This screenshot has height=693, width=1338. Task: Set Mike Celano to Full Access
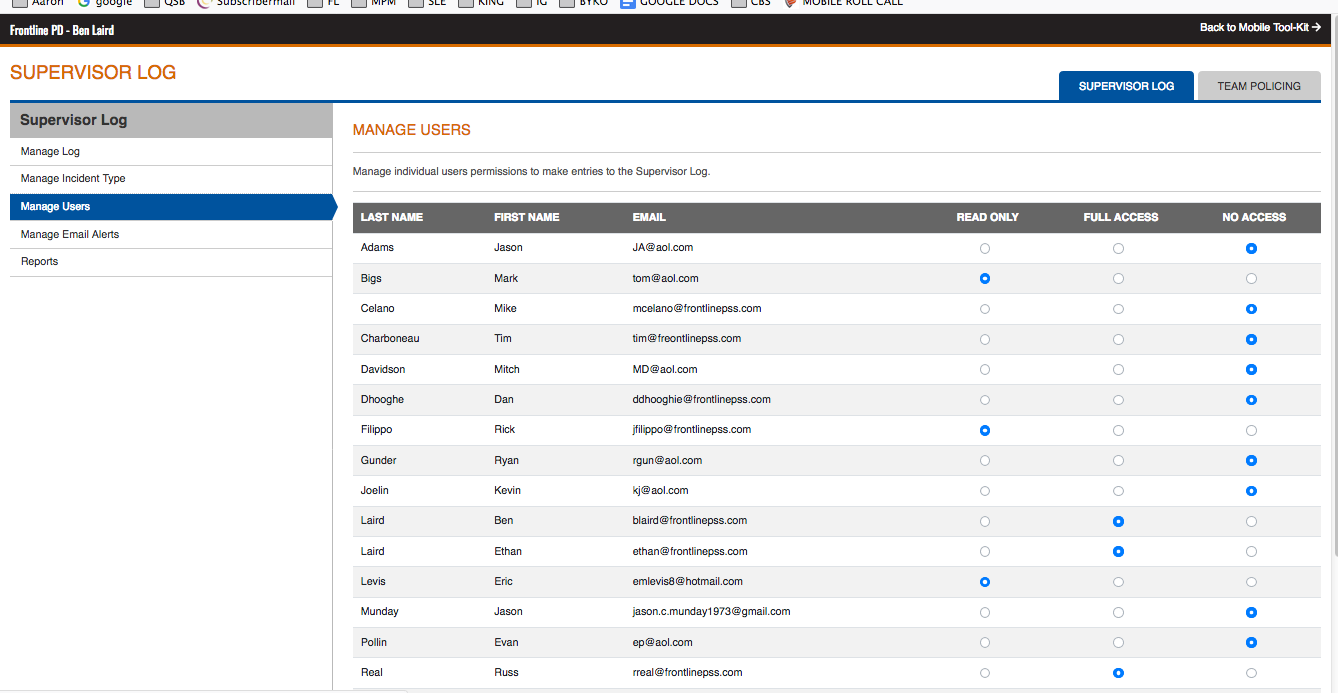click(1118, 309)
